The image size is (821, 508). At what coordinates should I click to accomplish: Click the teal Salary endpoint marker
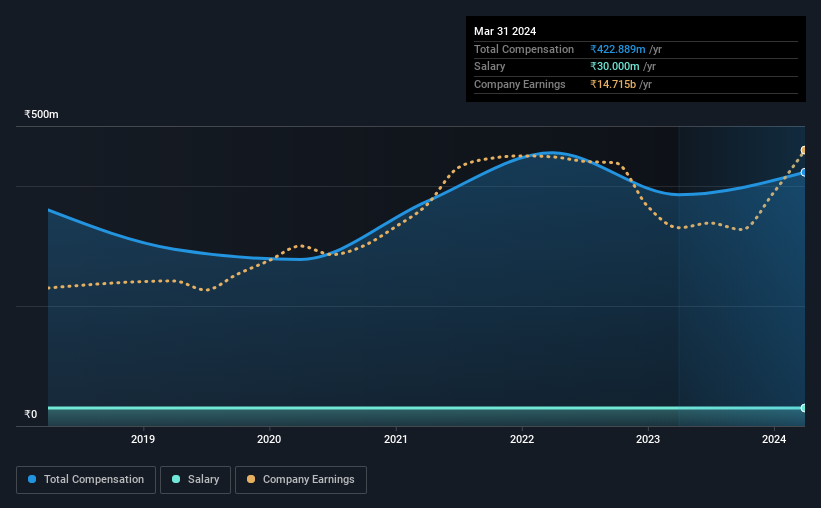(x=803, y=408)
